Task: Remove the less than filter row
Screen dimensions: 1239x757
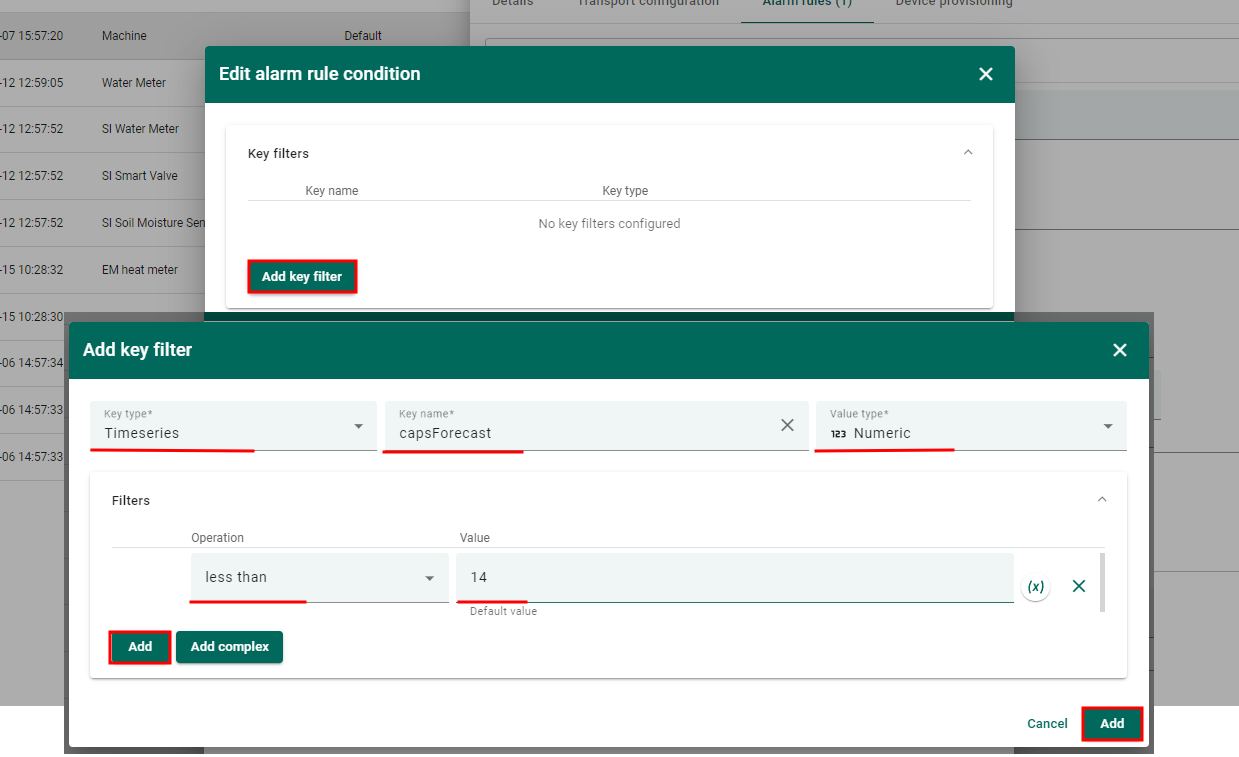Action: click(1078, 587)
